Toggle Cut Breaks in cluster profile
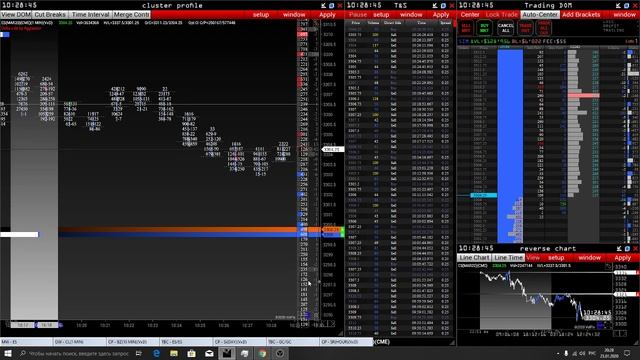This screenshot has height=360, width=640. point(50,14)
